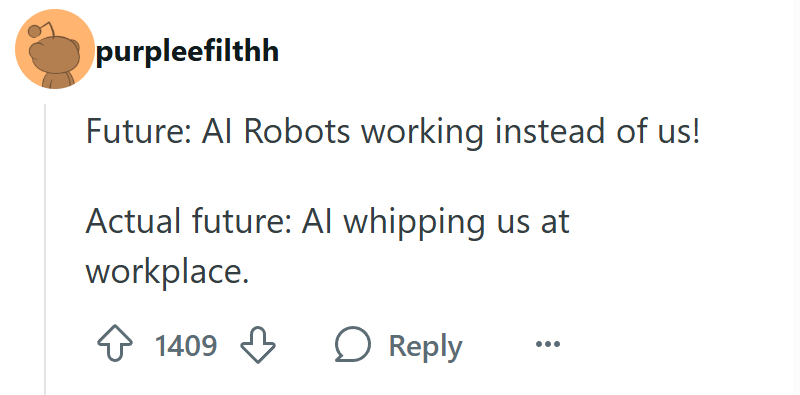Viewport: 800px width, 395px height.
Task: Click the word instead in the first line
Action: tap(550, 131)
